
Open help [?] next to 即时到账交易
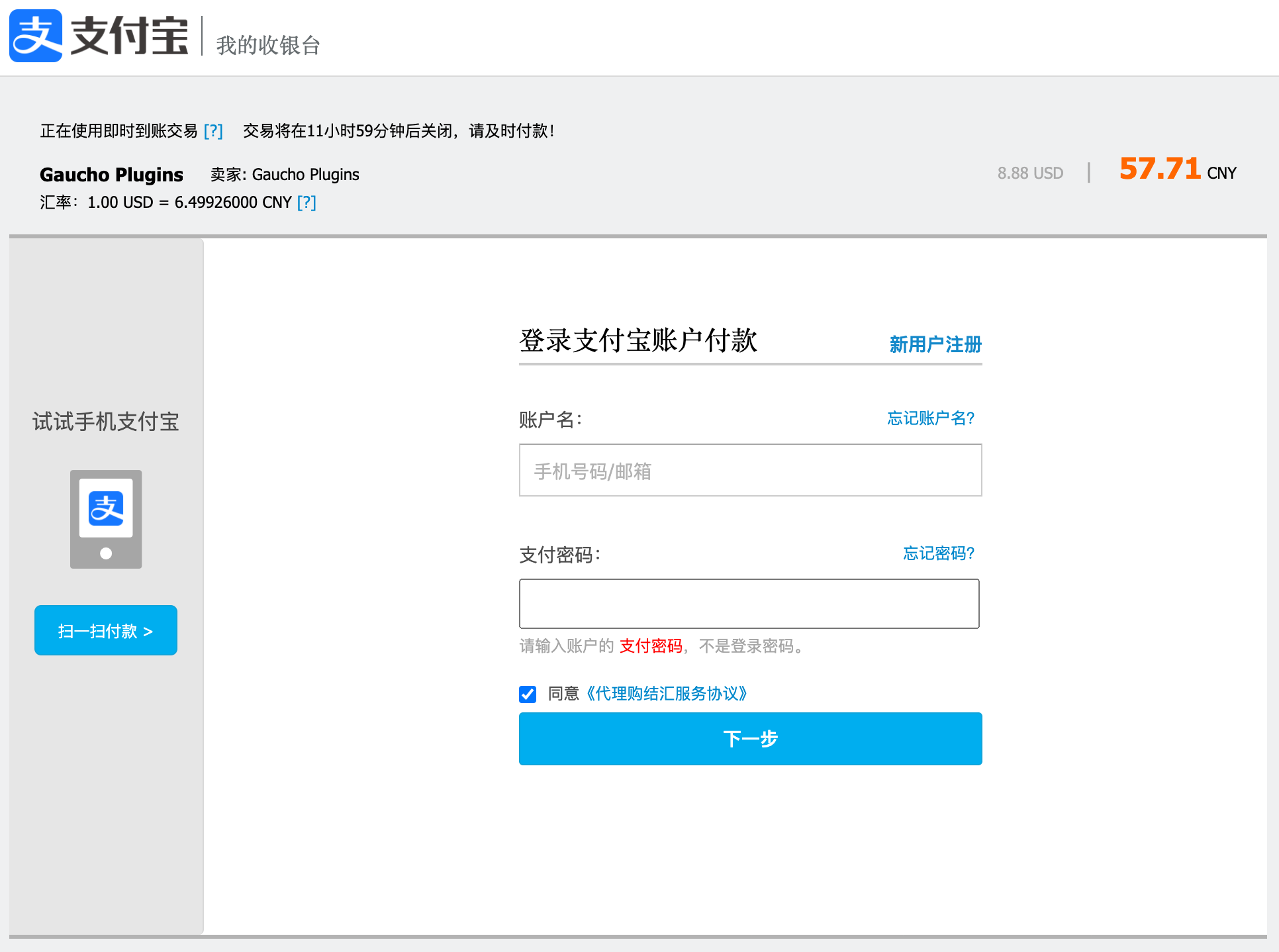213,131
